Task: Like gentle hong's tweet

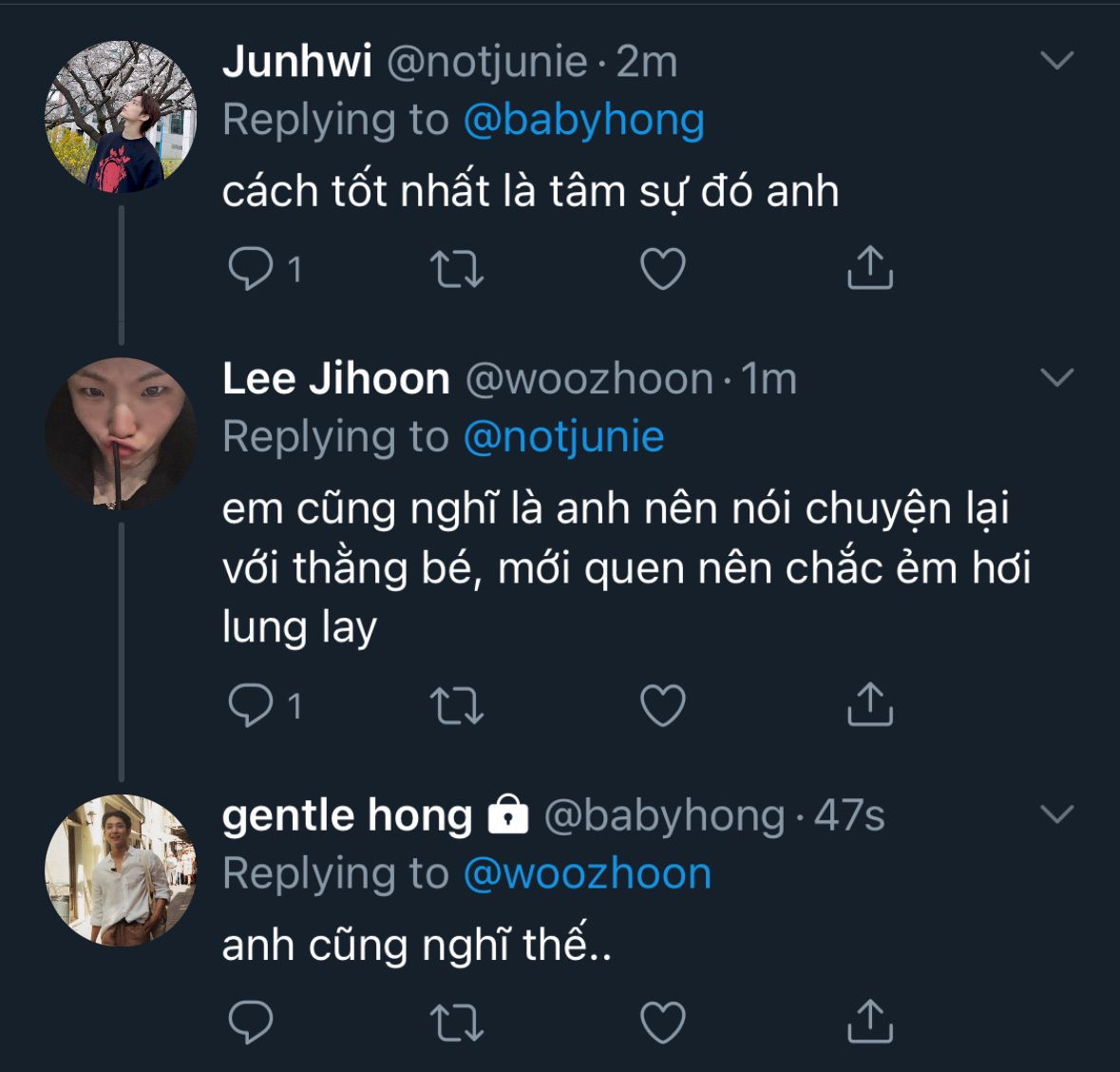Action: 662,1023
